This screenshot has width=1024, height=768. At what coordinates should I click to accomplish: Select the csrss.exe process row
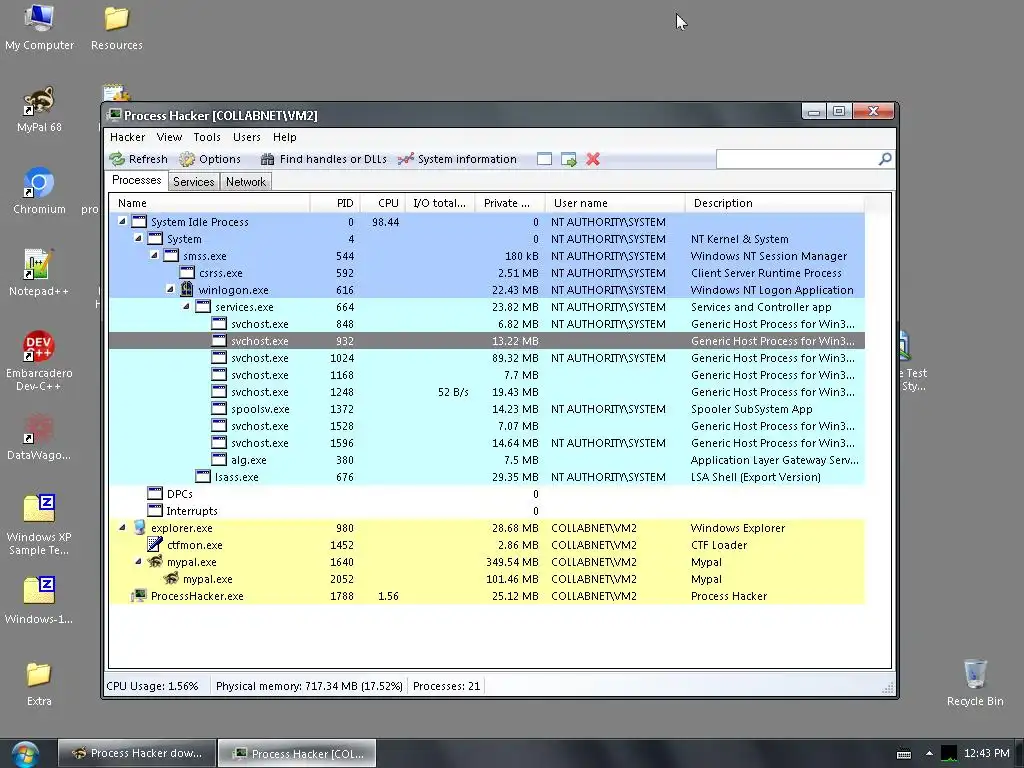[x=487, y=273]
